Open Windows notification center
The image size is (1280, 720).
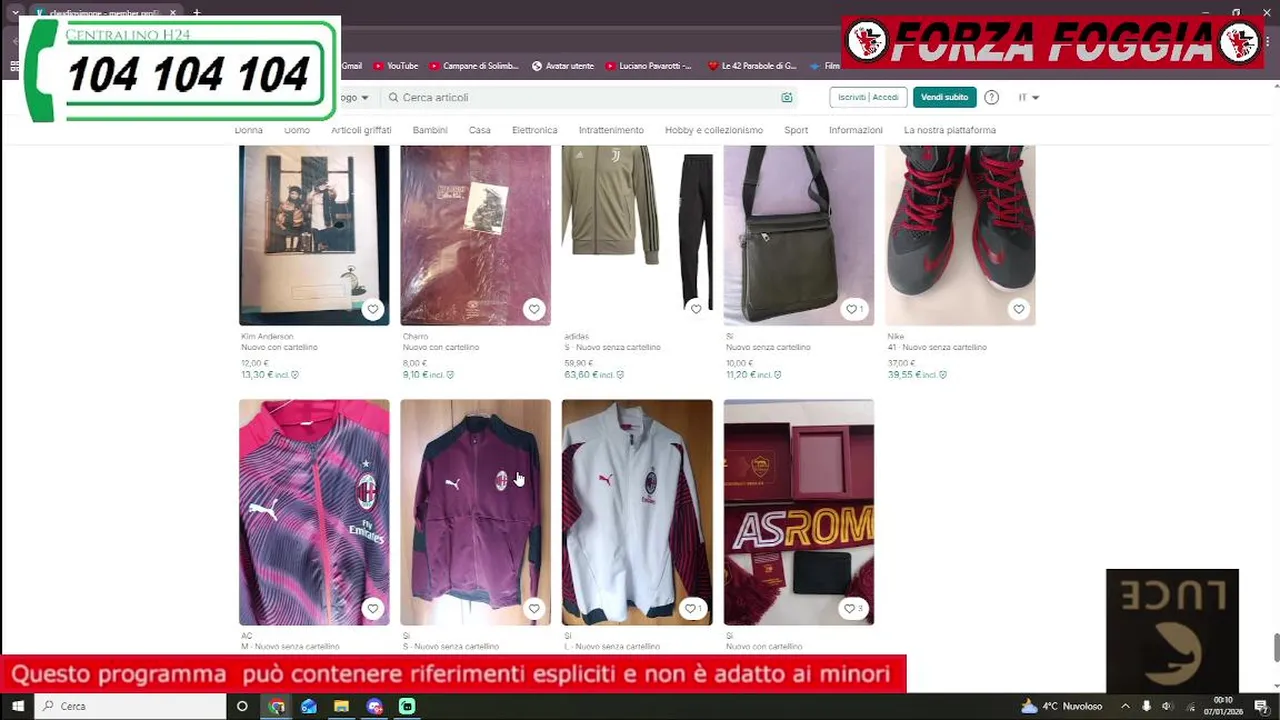1262,706
